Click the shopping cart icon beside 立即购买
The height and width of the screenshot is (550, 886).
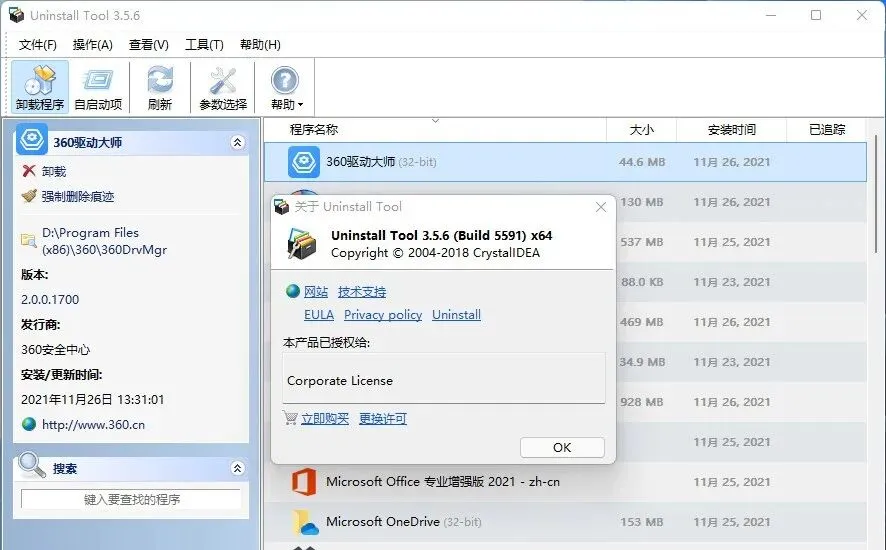click(x=290, y=418)
